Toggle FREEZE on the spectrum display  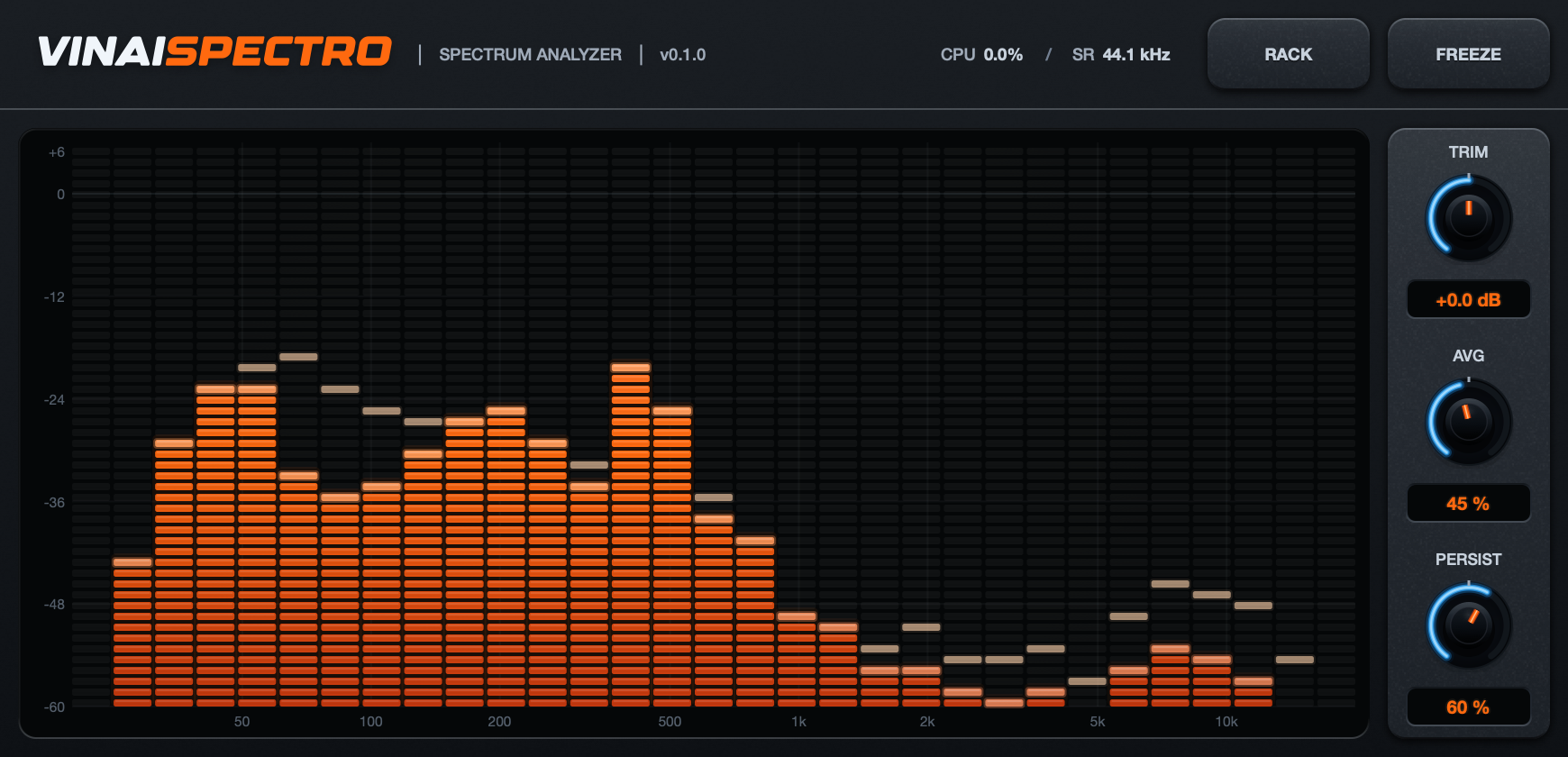click(x=1468, y=54)
